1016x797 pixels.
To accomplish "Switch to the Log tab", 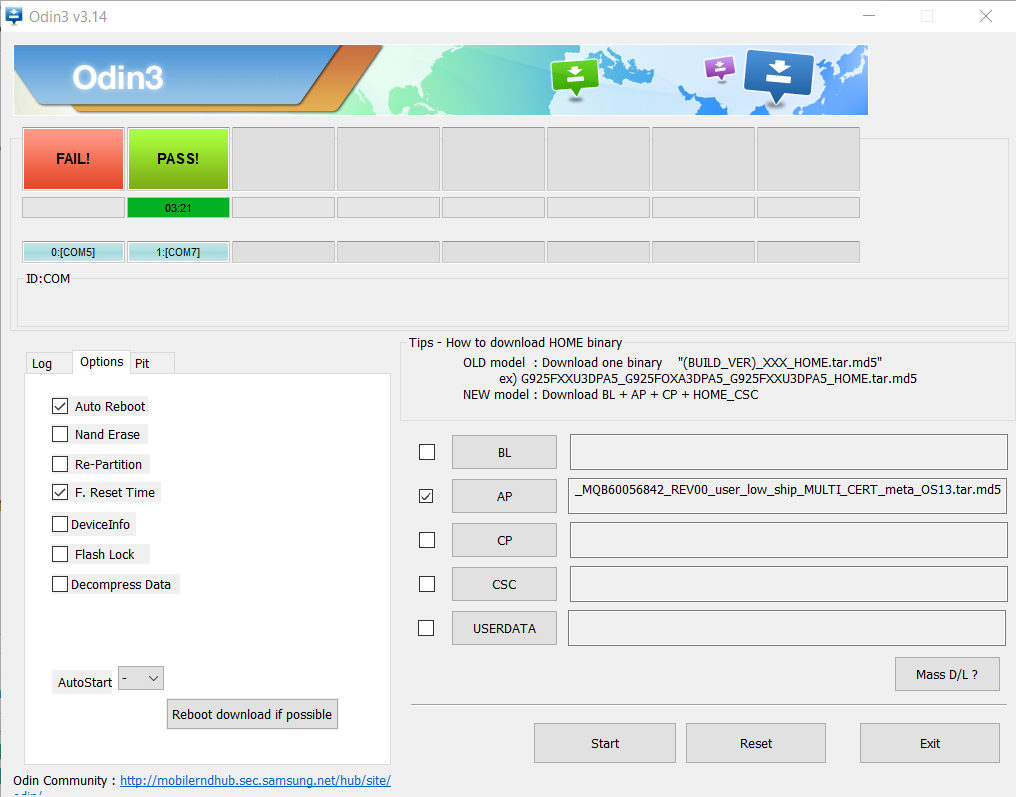I will (42, 363).
